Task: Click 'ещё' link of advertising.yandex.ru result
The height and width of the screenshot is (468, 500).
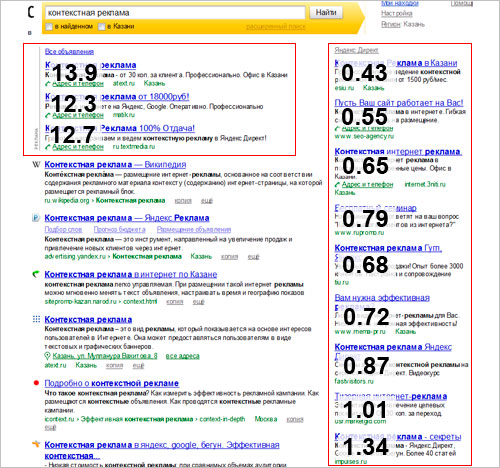Action: pos(253,257)
